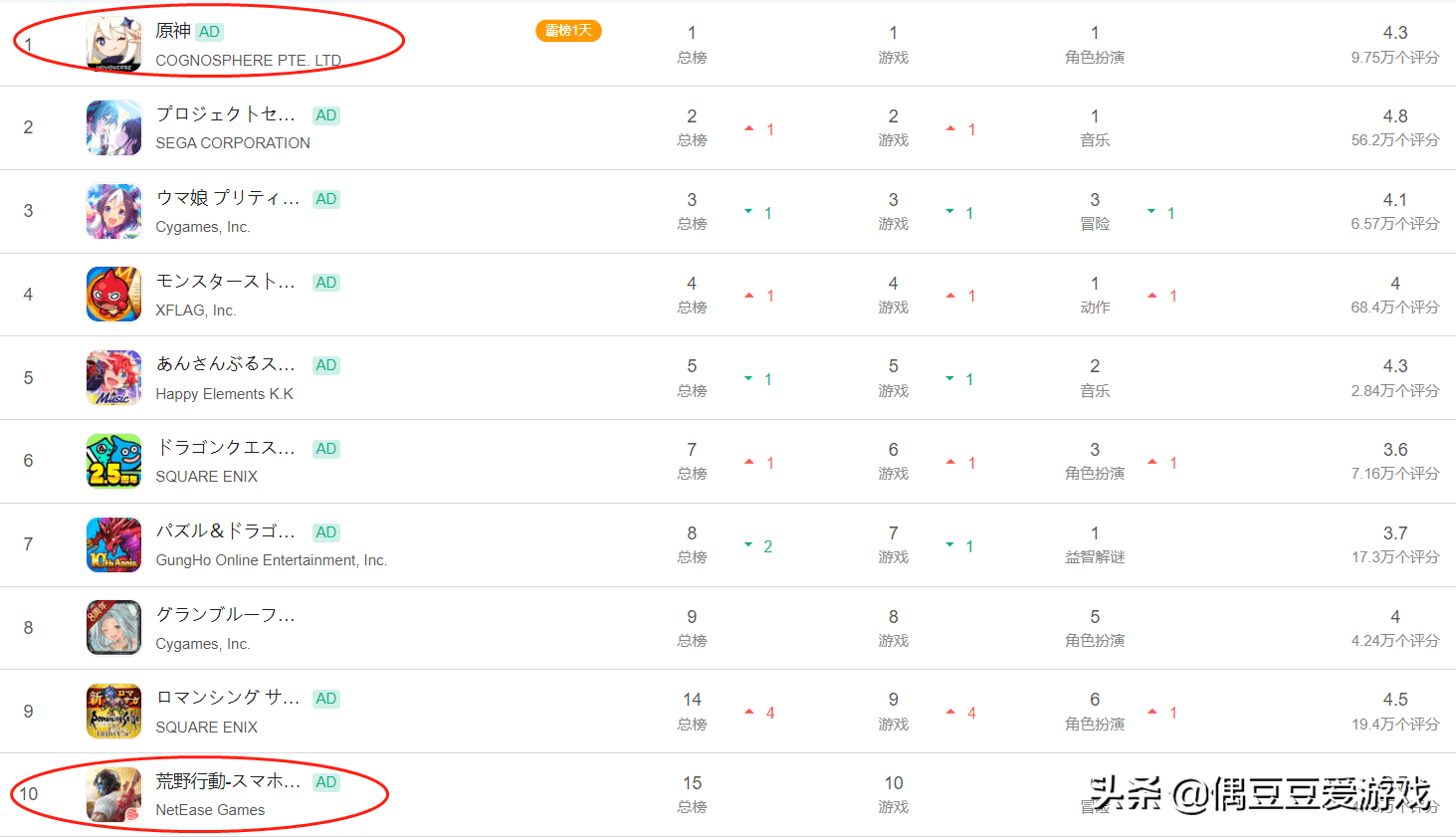The image size is (1456, 837).
Task: Click the 7.16万个评分 rating count
Action: point(1395,474)
